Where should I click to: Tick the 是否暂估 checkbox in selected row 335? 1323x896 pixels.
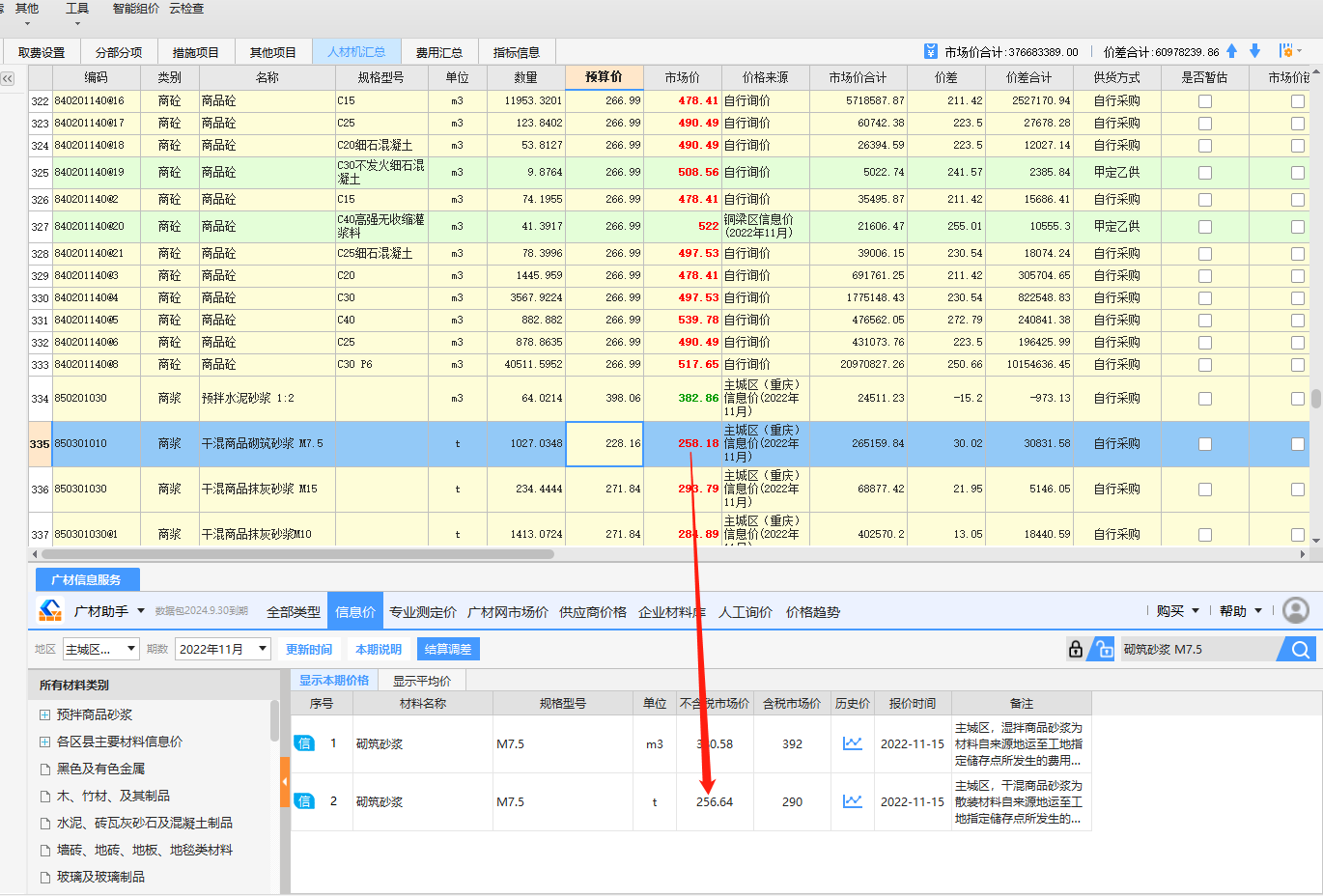coord(1204,444)
